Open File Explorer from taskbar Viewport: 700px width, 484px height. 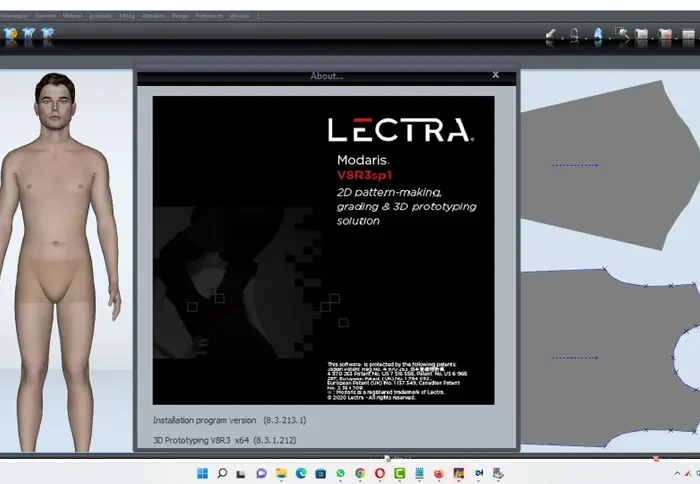point(281,473)
